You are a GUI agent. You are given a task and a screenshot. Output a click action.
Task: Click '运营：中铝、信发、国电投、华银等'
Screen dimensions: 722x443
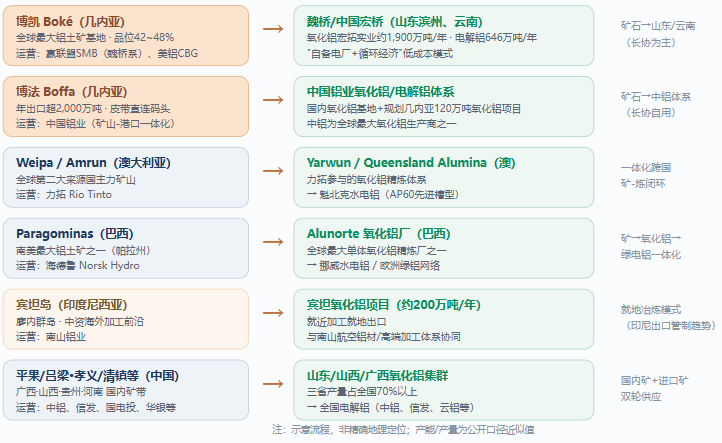(x=96, y=407)
